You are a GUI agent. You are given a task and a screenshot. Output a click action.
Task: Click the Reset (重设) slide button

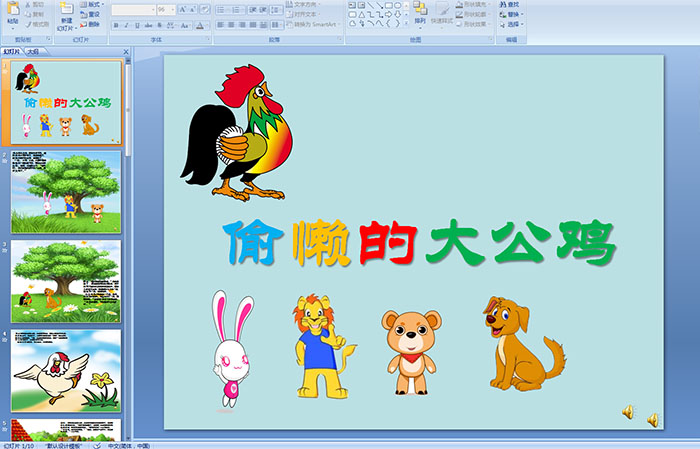point(90,14)
